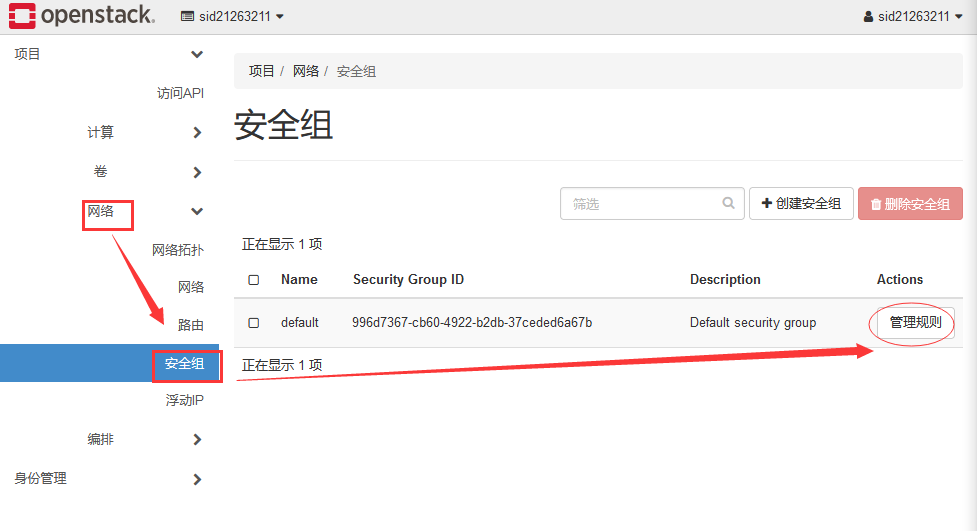
Task: Click the OpenStack logo
Action: click(x=82, y=16)
